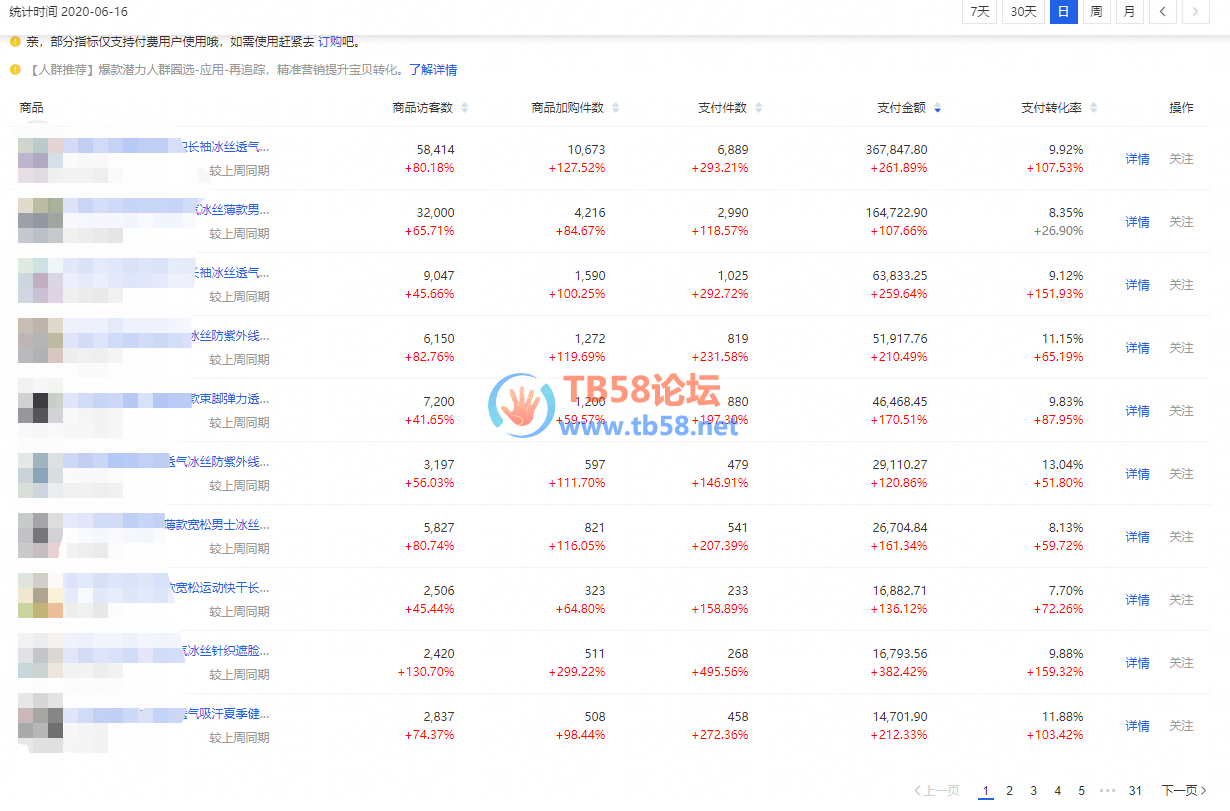Go to page 3
Image resolution: width=1230 pixels, height=811 pixels.
point(1034,791)
